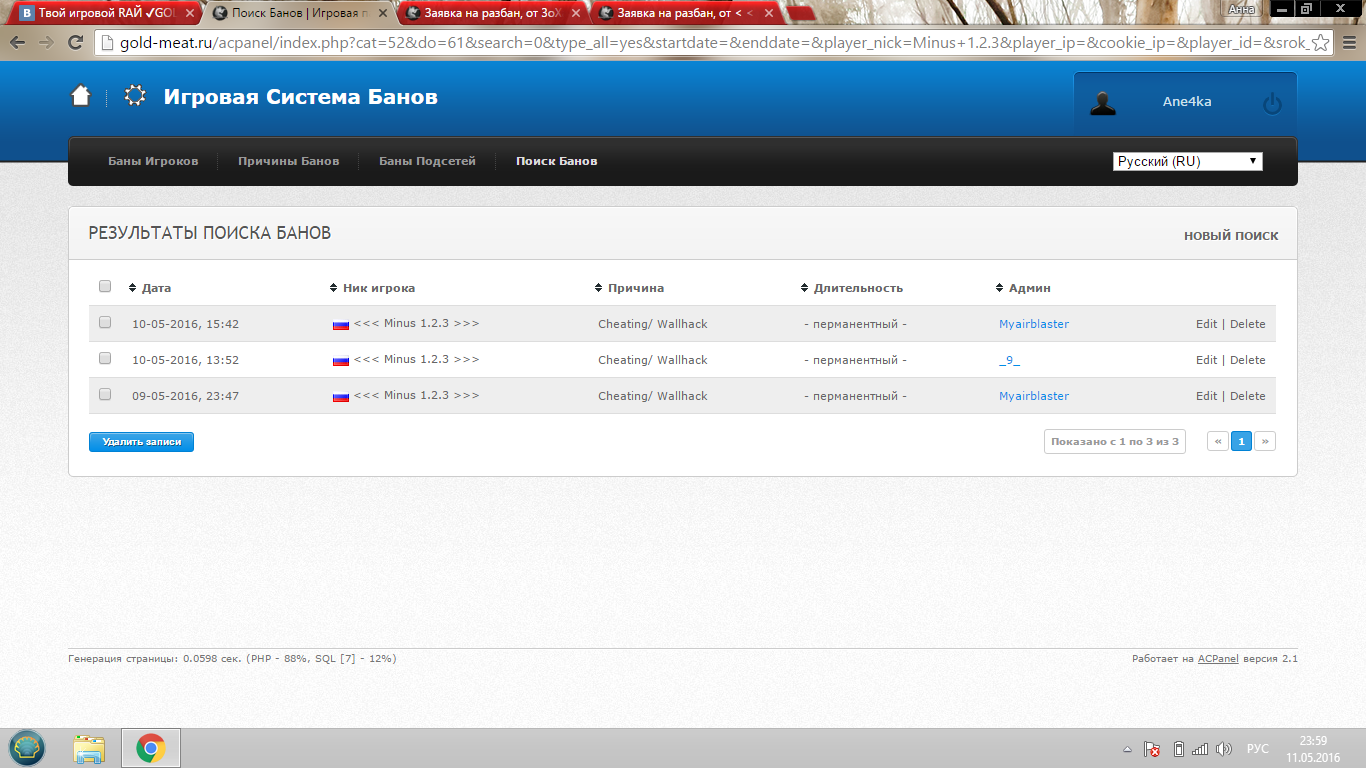1366x768 pixels.
Task: Check the box for the 09-05-2016, 23:47 ban
Action: 105,395
